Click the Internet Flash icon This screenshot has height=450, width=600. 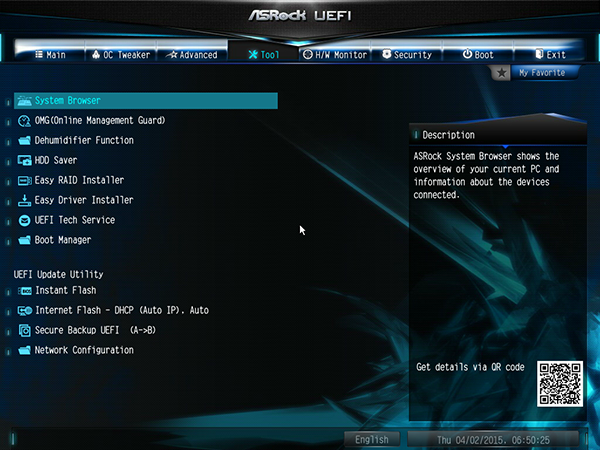click(x=25, y=311)
